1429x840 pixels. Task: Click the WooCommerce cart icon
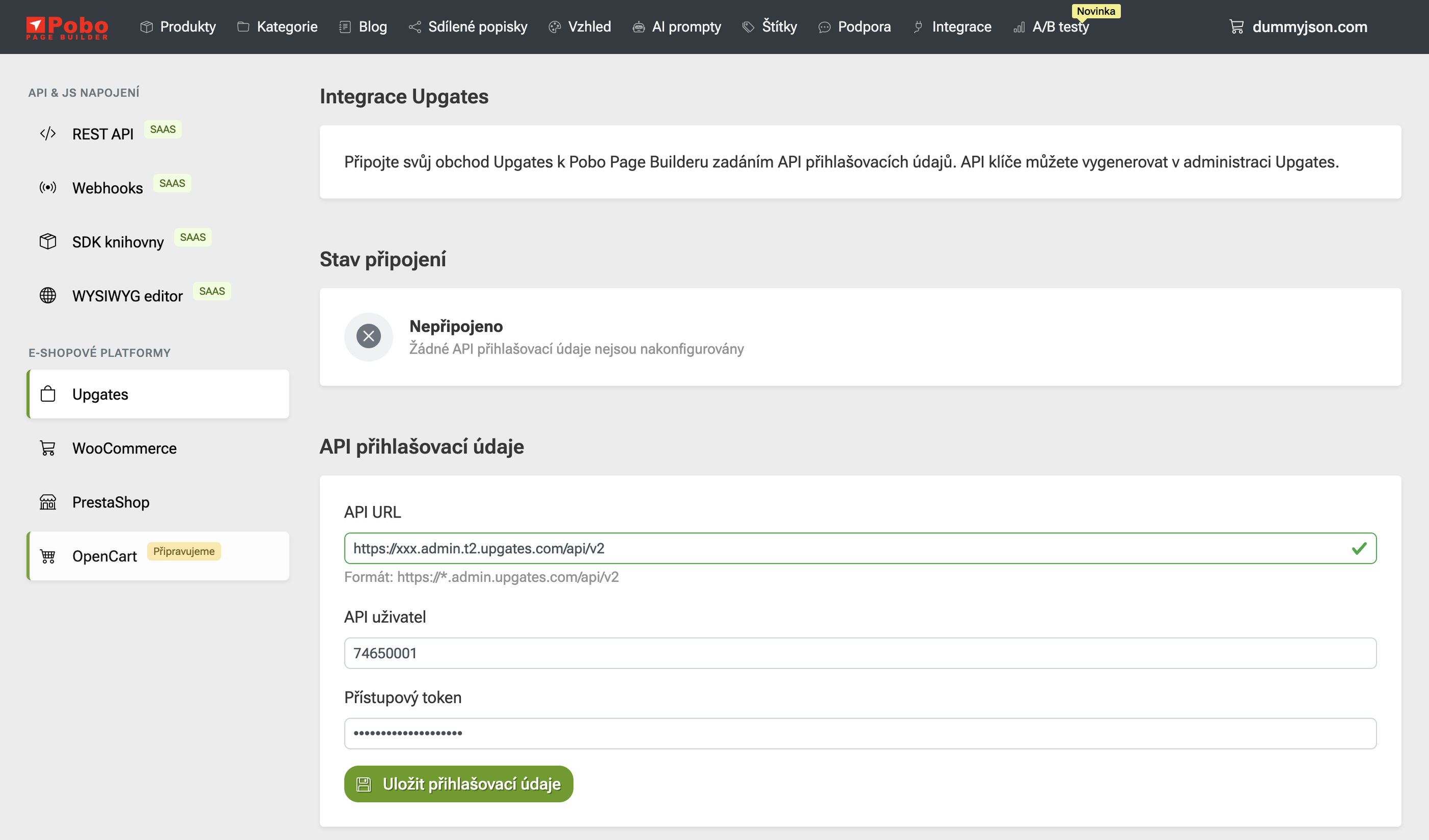(47, 448)
